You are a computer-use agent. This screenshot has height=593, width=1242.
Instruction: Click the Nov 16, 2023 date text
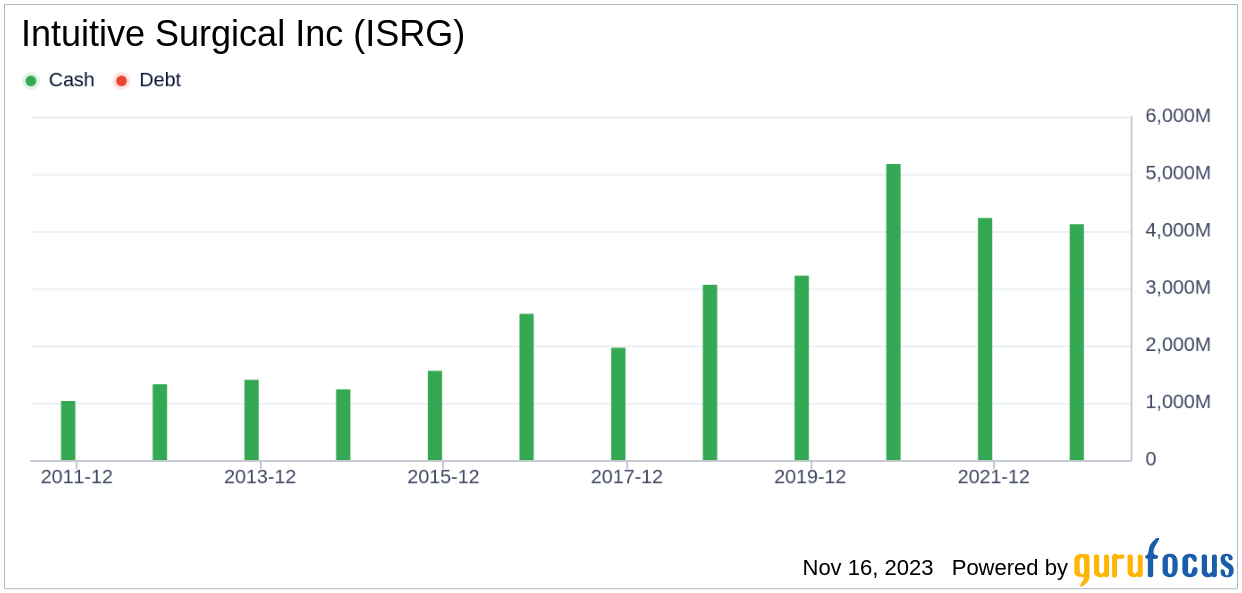click(867, 568)
